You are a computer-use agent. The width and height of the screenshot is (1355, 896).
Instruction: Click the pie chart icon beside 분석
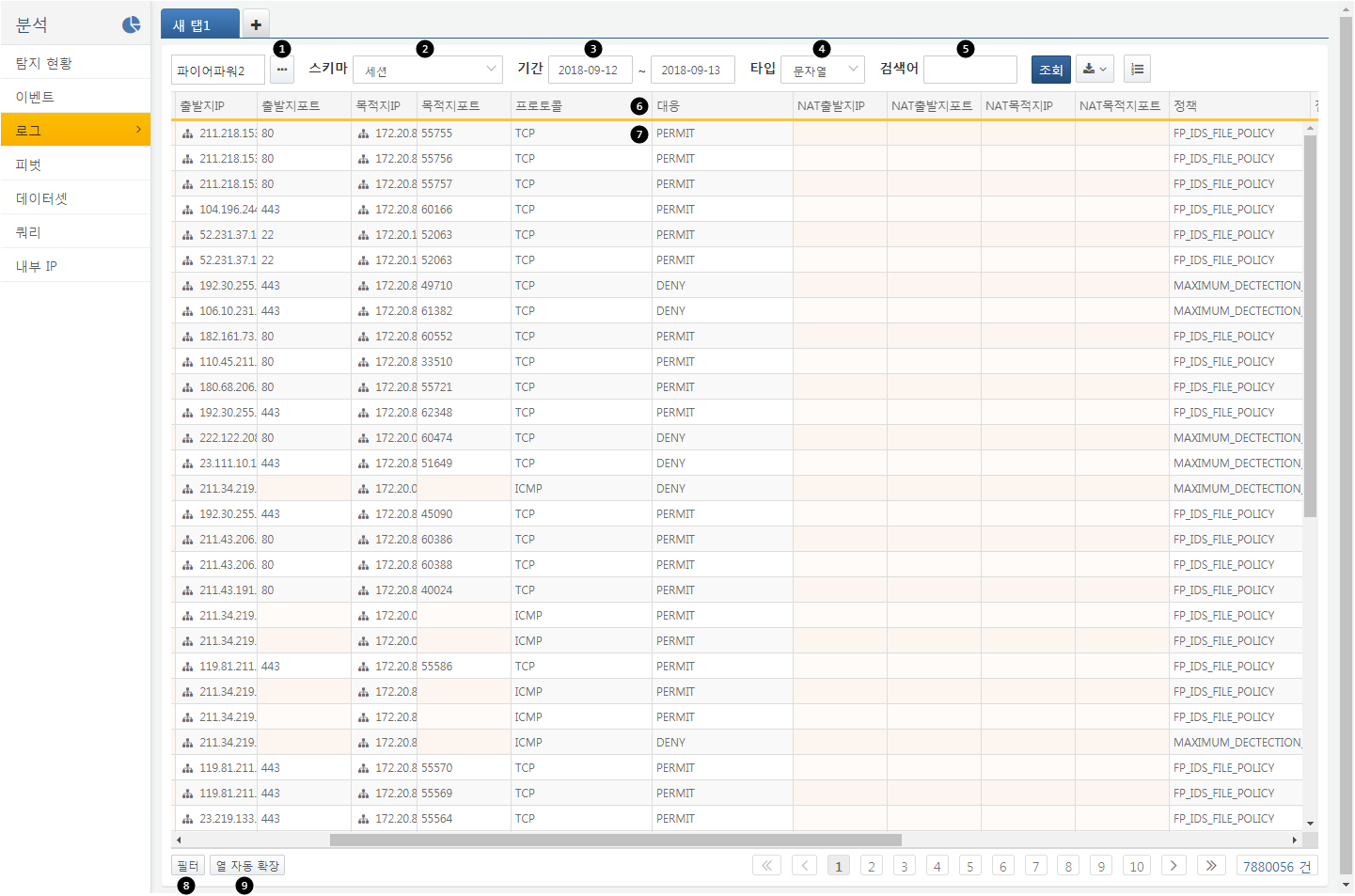click(132, 24)
